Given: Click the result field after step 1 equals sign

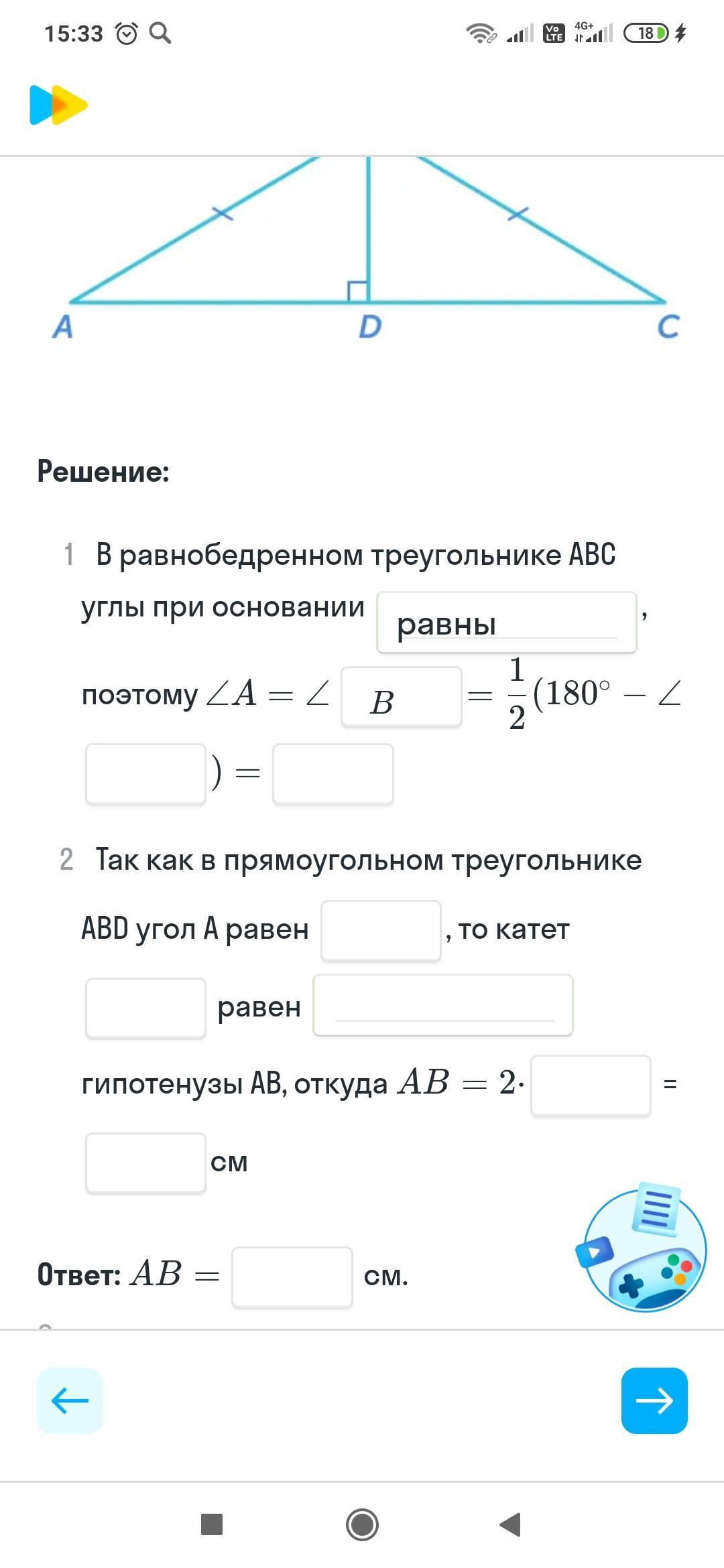Looking at the screenshot, I should tap(333, 774).
